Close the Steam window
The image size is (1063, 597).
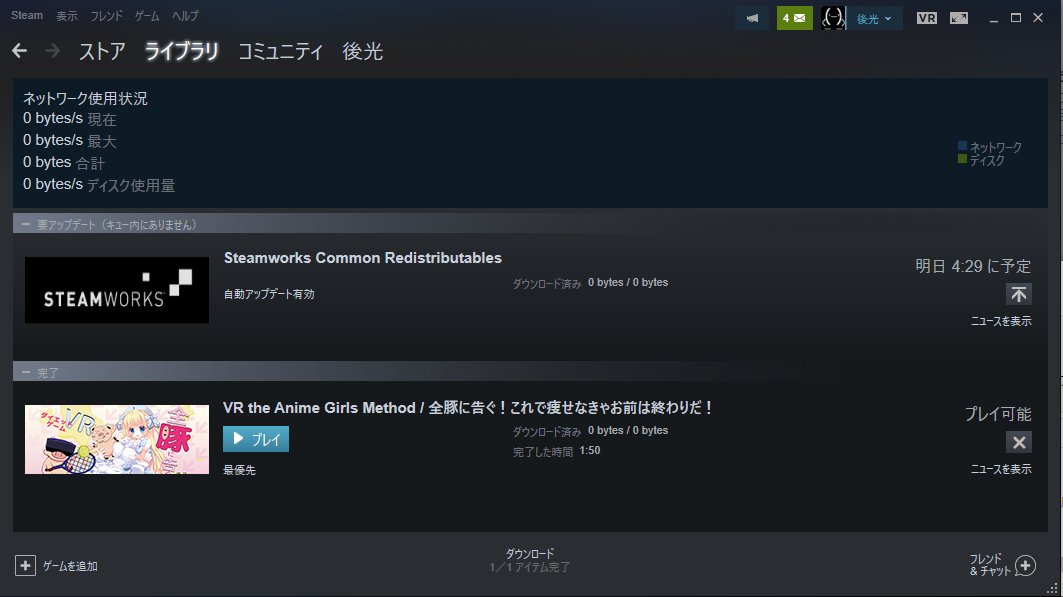click(1038, 18)
